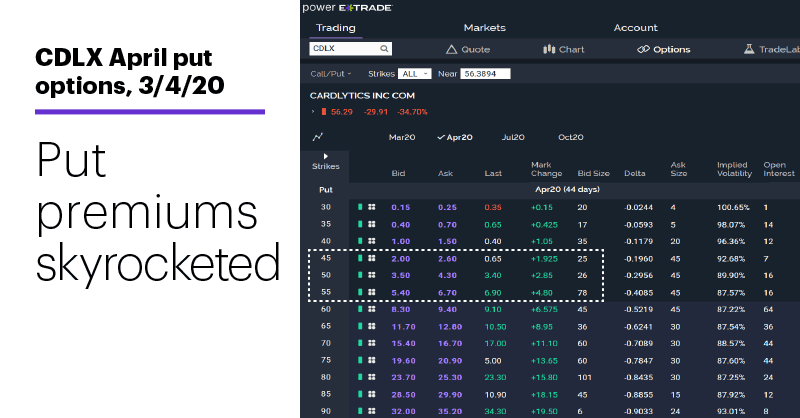Click the 9.40 ask on the 60 put
This screenshot has height=418, width=800.
[x=447, y=309]
